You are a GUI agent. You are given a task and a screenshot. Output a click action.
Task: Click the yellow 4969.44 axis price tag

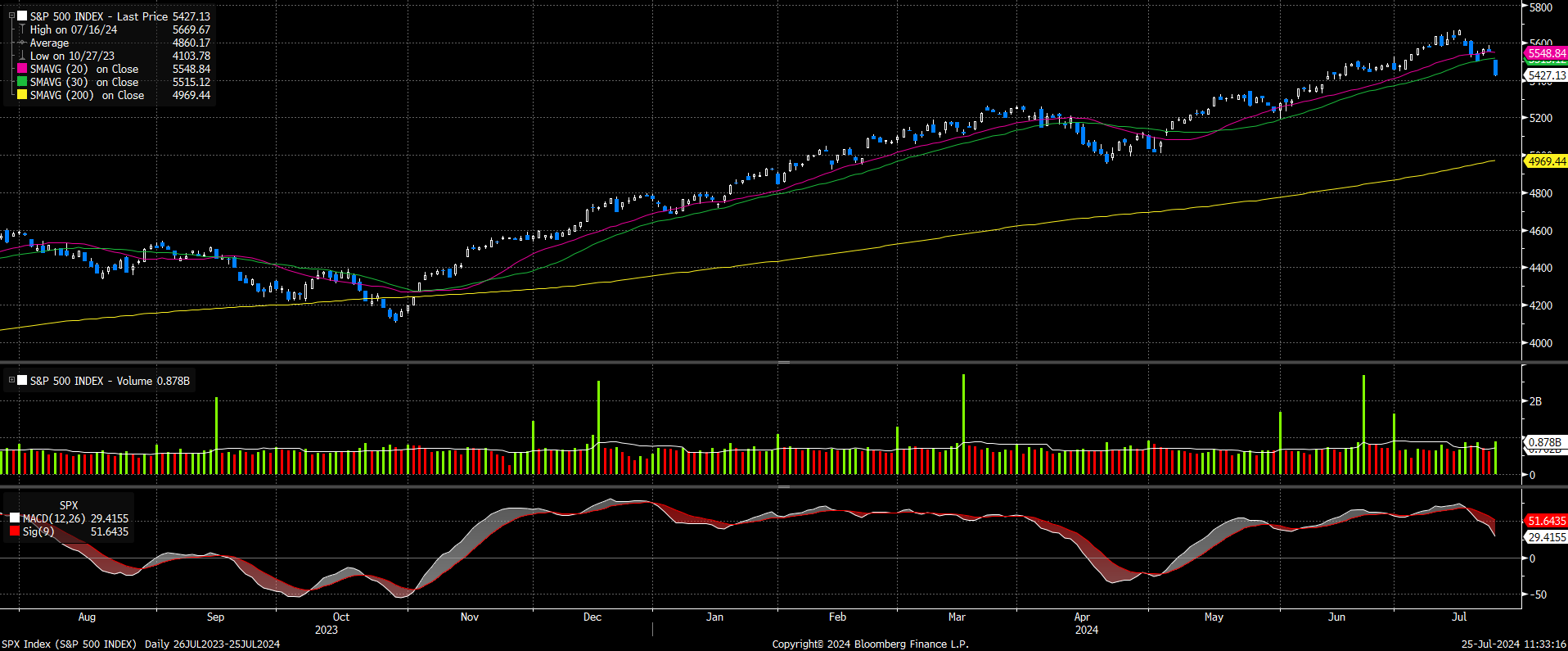tap(1546, 161)
